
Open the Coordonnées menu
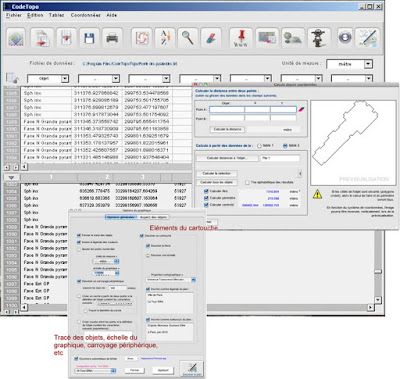pos(85,15)
